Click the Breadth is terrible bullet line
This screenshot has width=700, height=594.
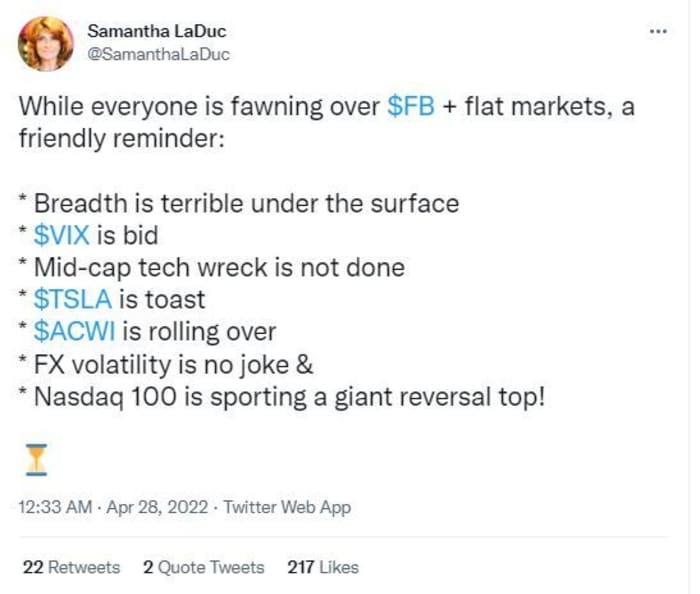click(239, 204)
